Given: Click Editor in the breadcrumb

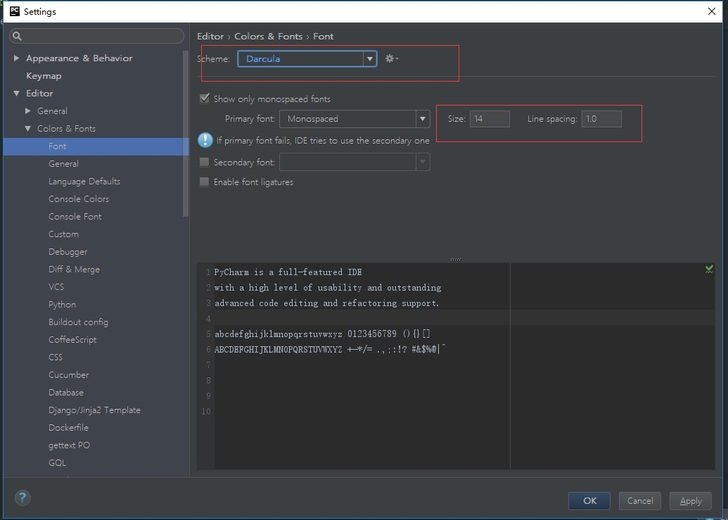Looking at the screenshot, I should pyautogui.click(x=210, y=36).
